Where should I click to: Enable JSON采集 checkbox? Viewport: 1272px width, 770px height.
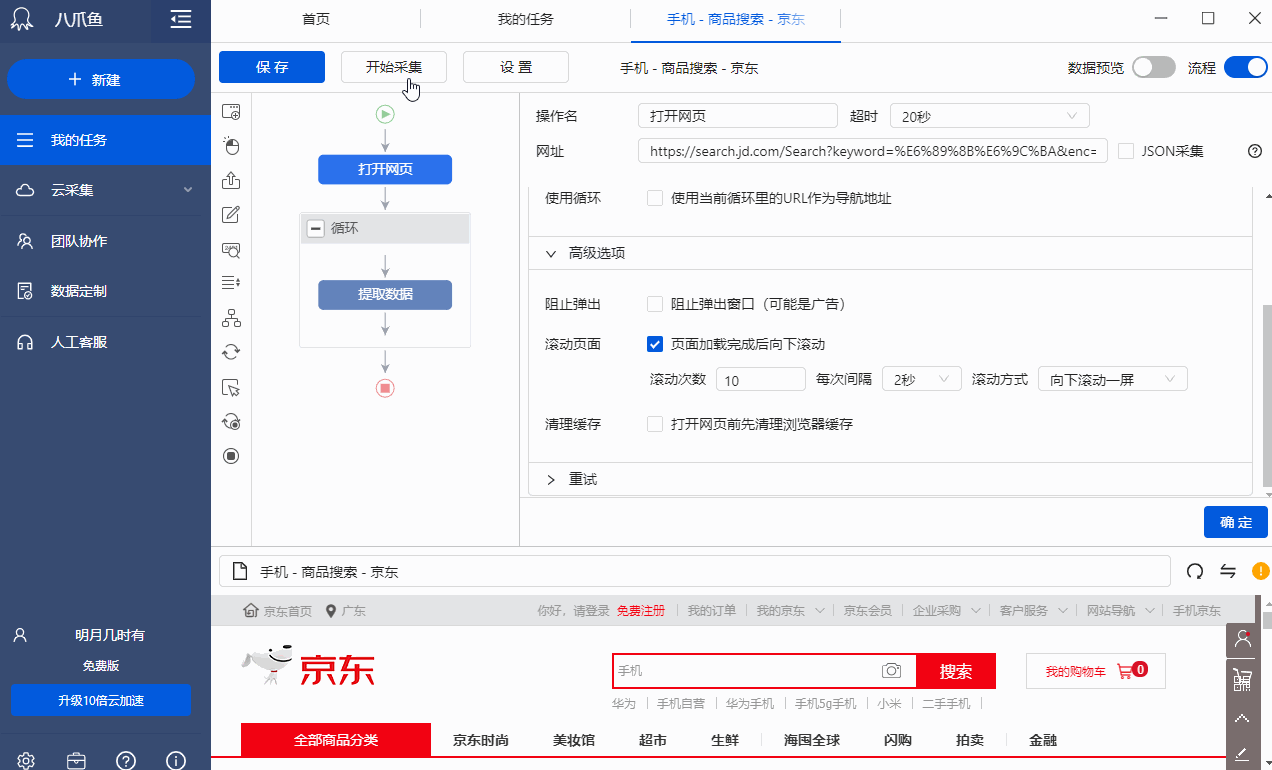(x=1126, y=152)
